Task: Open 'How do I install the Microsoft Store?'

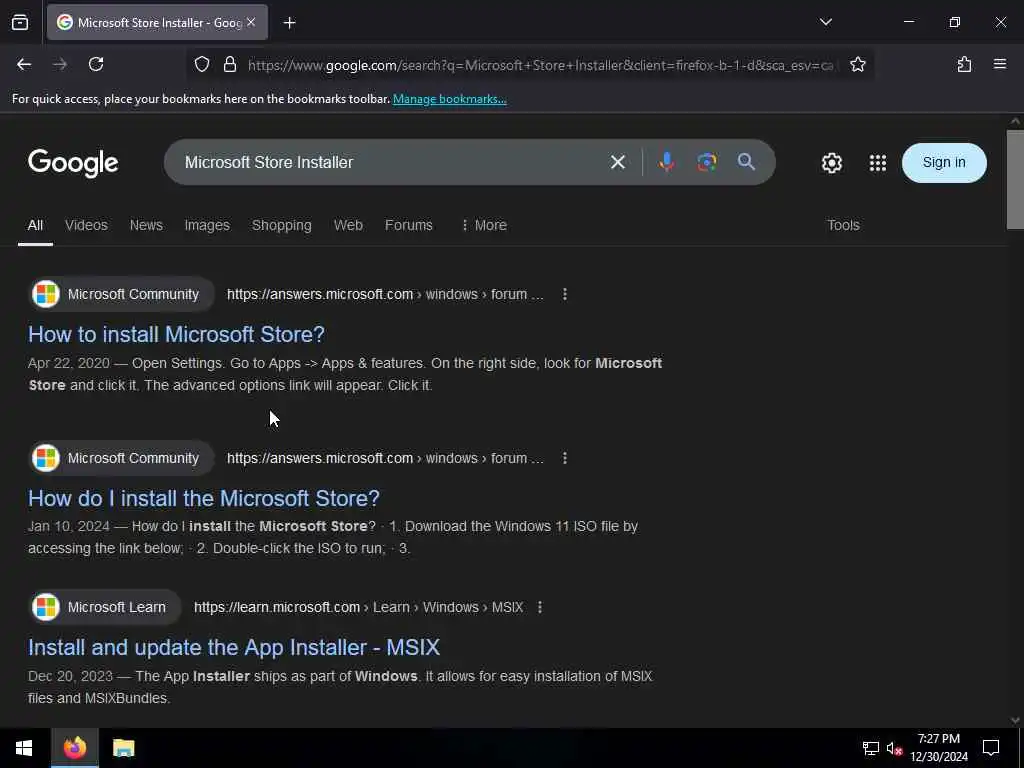Action: click(x=204, y=498)
